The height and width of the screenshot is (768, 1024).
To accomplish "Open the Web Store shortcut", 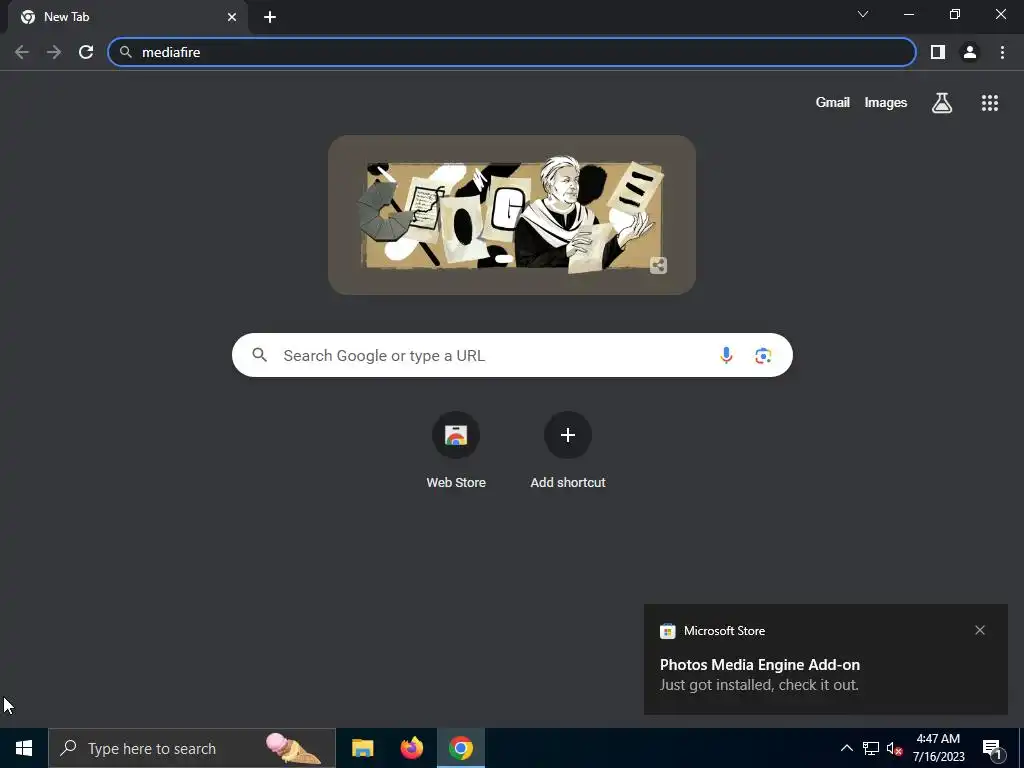I will (456, 451).
